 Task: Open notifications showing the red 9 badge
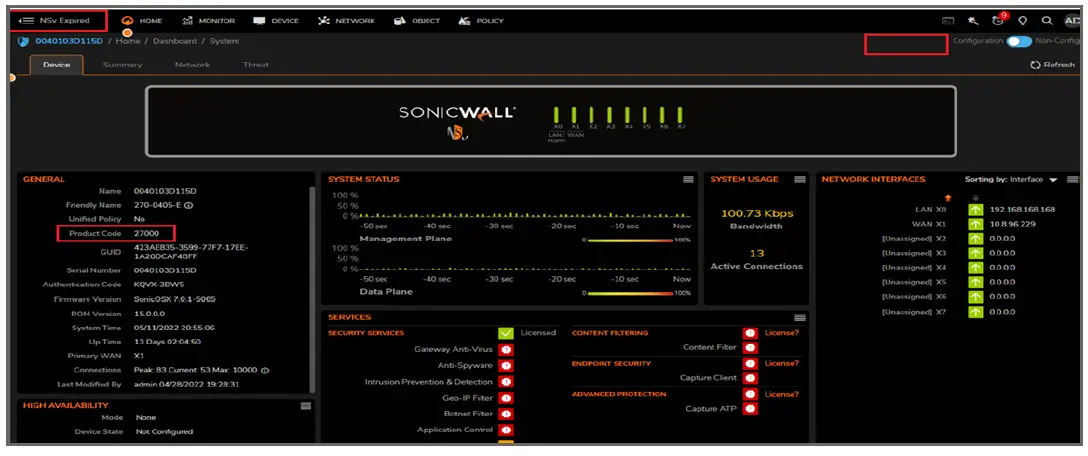pyautogui.click(x=999, y=20)
